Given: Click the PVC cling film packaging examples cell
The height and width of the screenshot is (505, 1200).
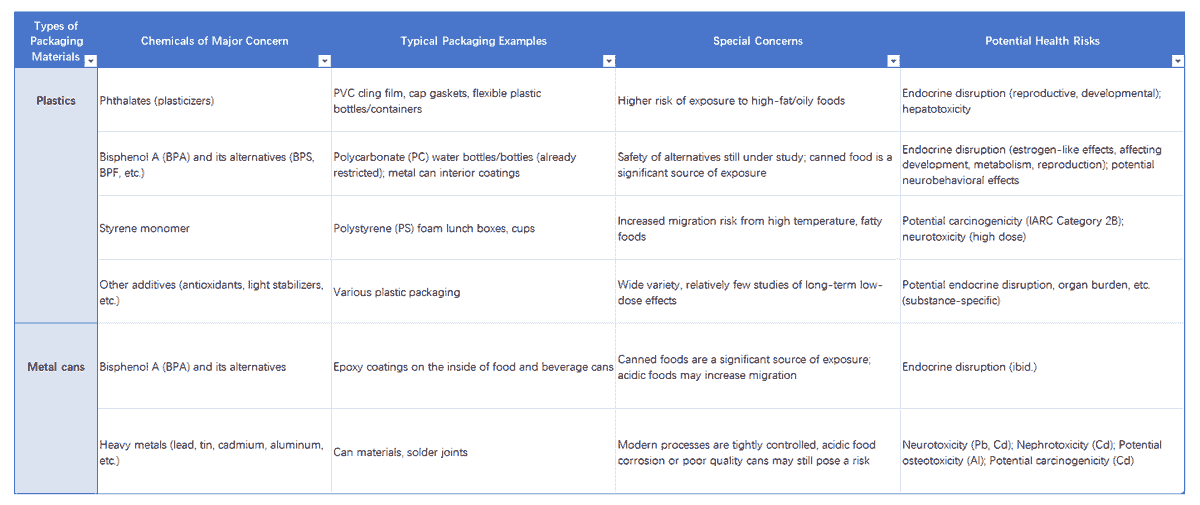Looking at the screenshot, I should pyautogui.click(x=473, y=100).
